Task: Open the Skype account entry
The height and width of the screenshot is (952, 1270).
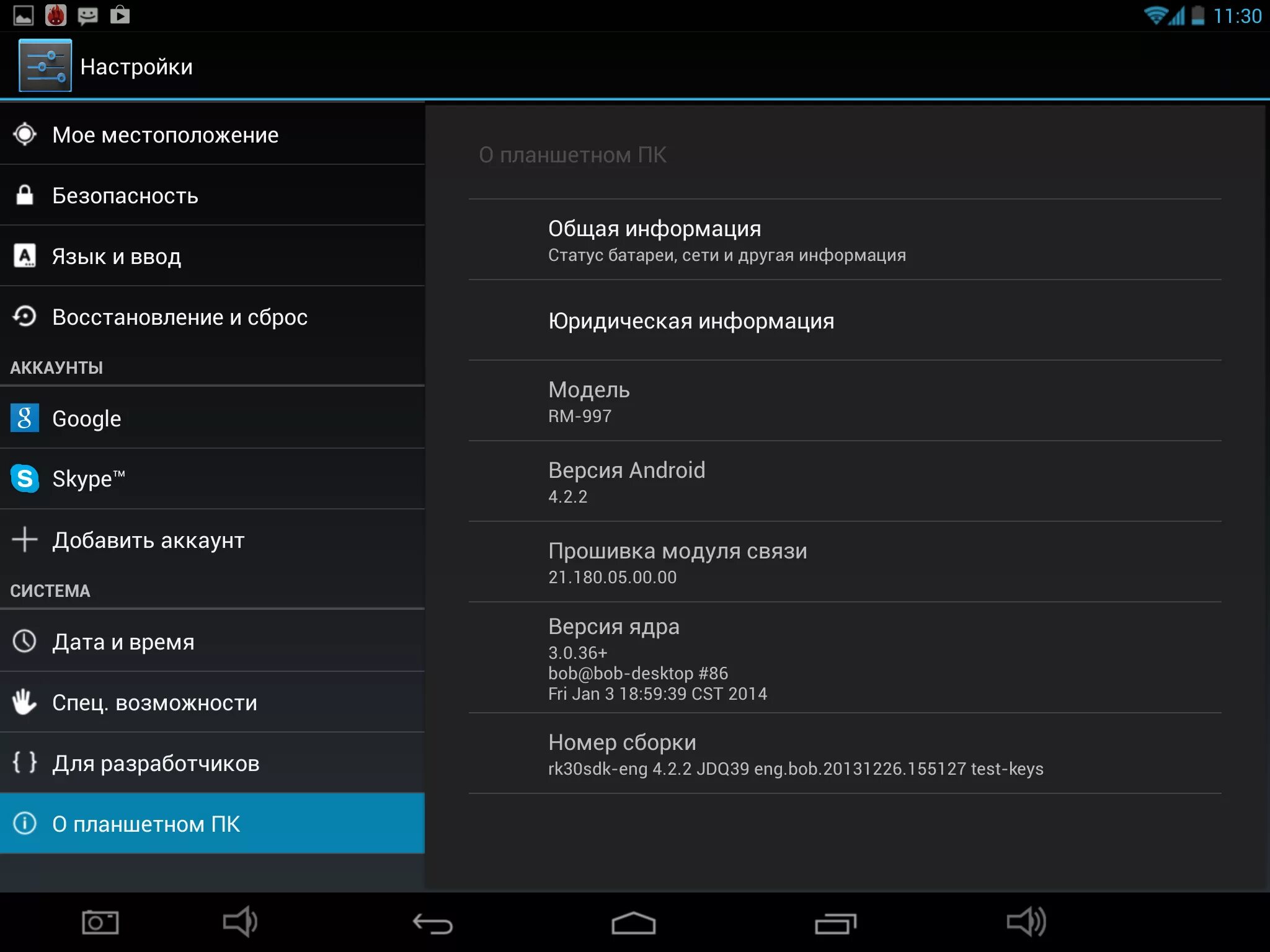Action: 212,478
